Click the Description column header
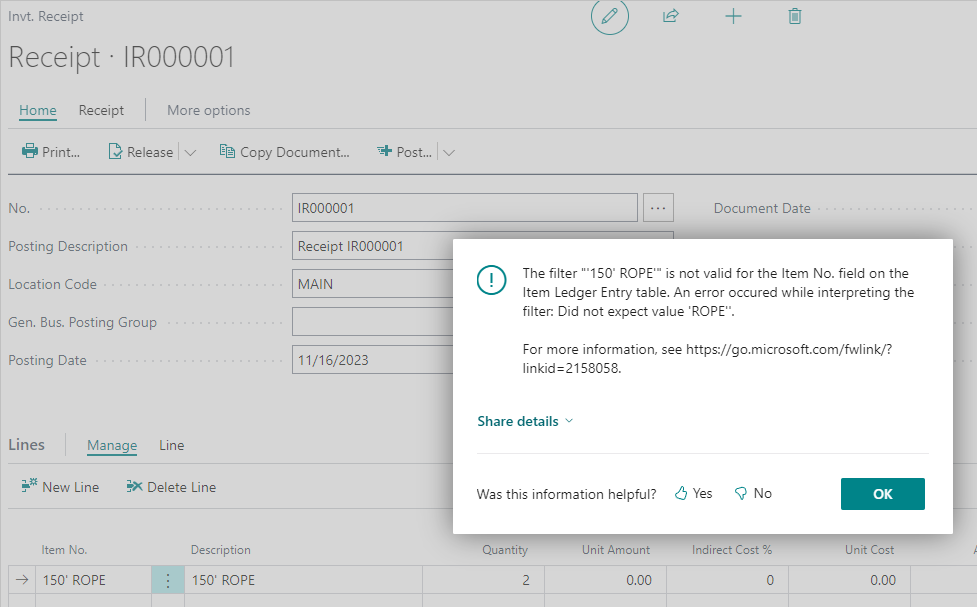Screen dimensions: 977x607 pos(221,550)
